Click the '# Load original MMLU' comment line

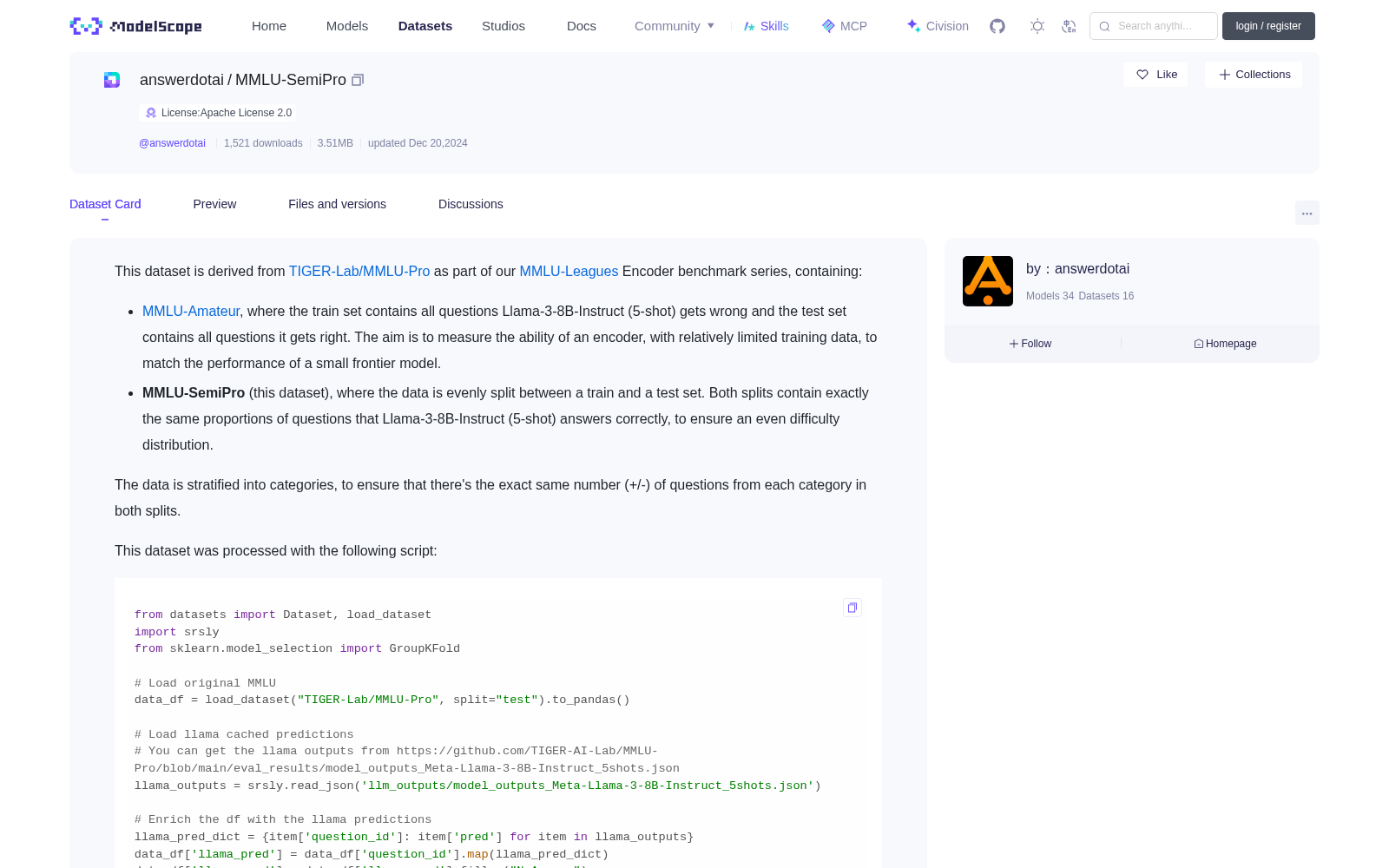point(205,683)
